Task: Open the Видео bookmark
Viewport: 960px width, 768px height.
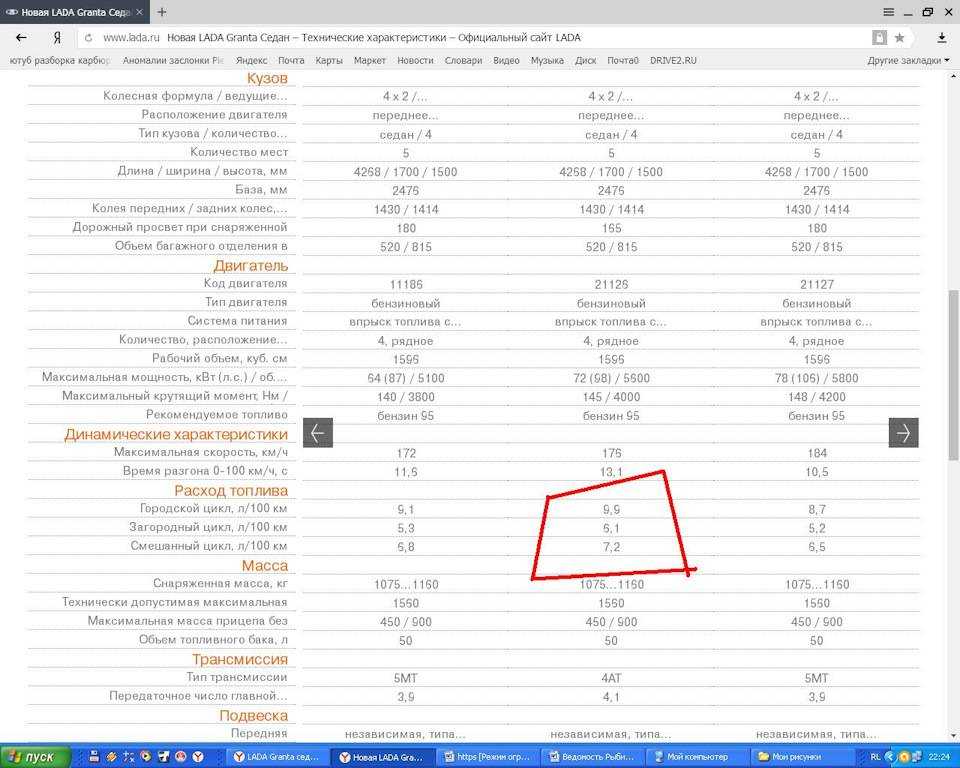Action: pos(506,61)
